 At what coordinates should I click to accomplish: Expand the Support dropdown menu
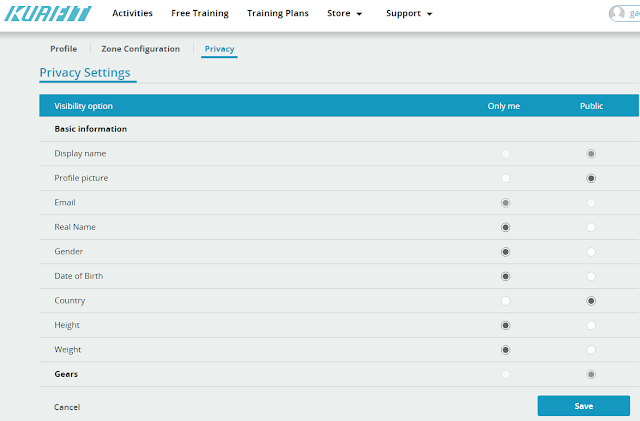click(409, 13)
